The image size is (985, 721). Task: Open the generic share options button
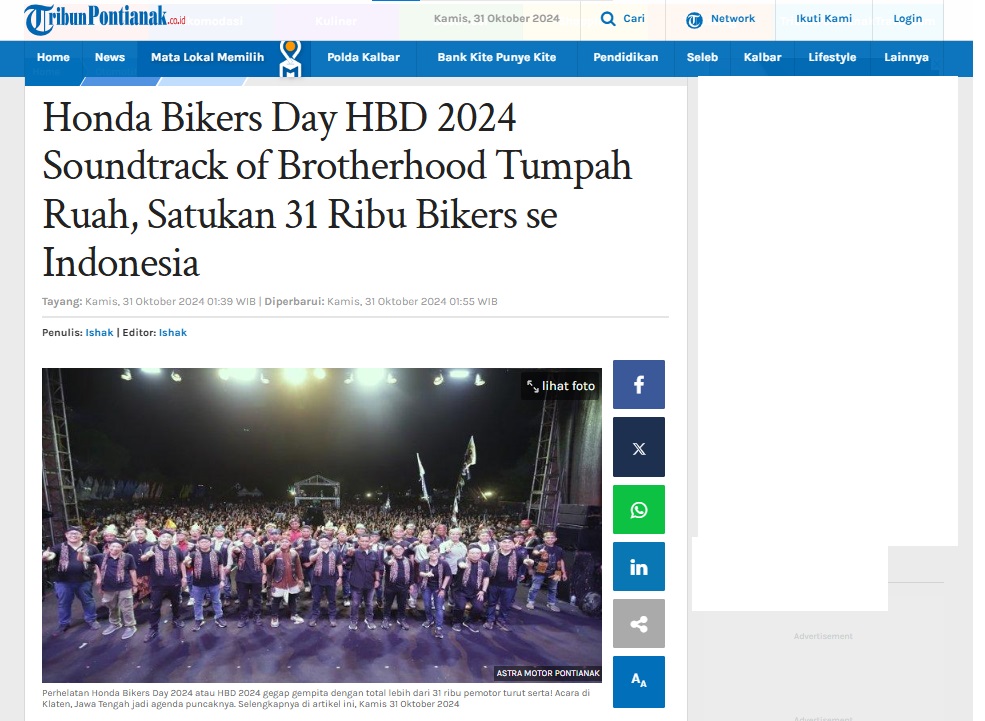(x=639, y=624)
